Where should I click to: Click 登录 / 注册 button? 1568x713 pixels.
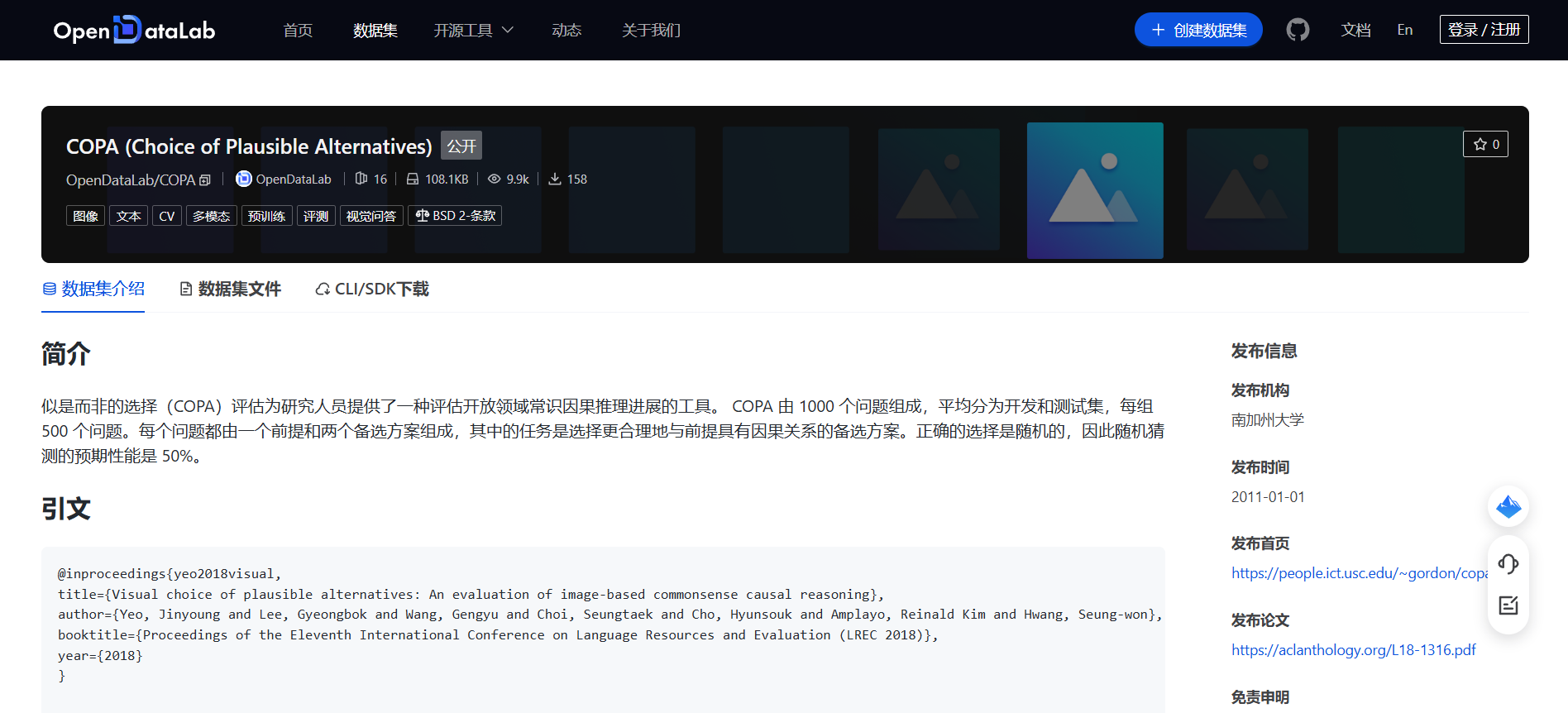[x=1484, y=30]
